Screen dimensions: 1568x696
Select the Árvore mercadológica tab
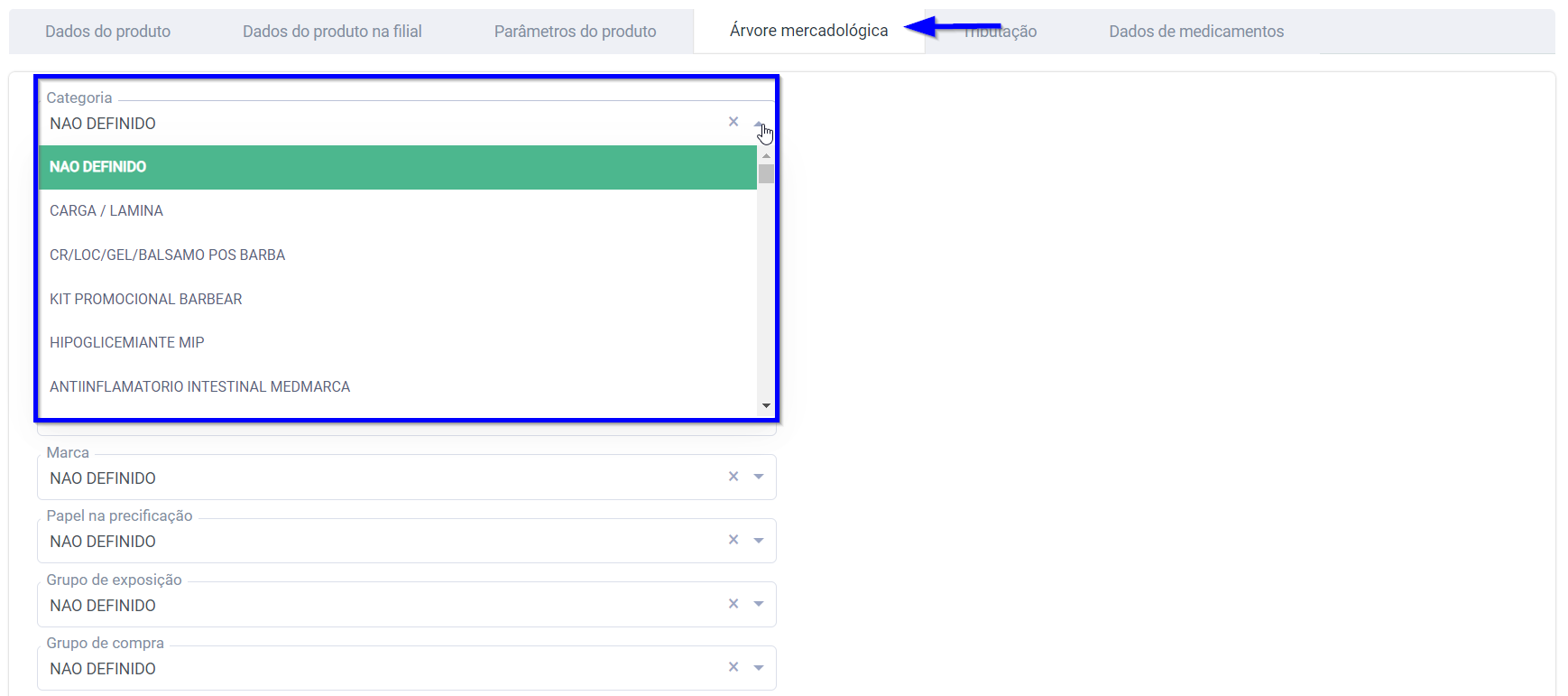pos(808,31)
